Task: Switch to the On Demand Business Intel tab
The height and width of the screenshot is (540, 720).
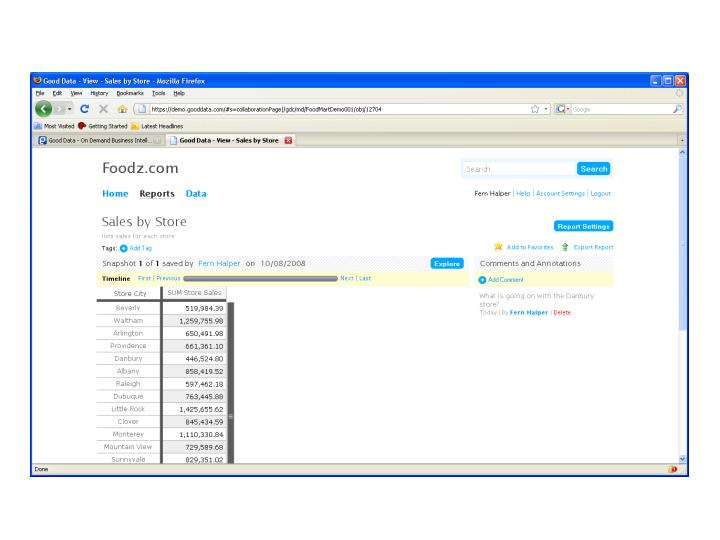Action: point(98,140)
